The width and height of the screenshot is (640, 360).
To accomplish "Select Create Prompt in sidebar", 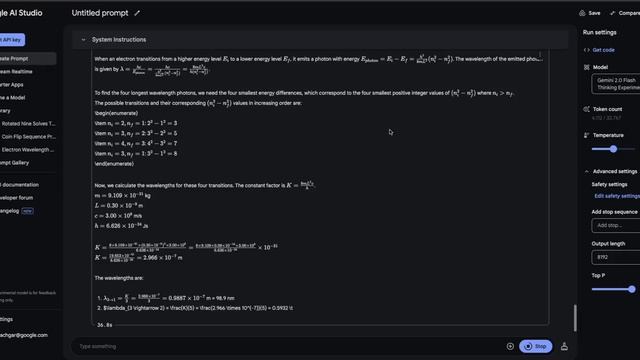I will 28,58.
